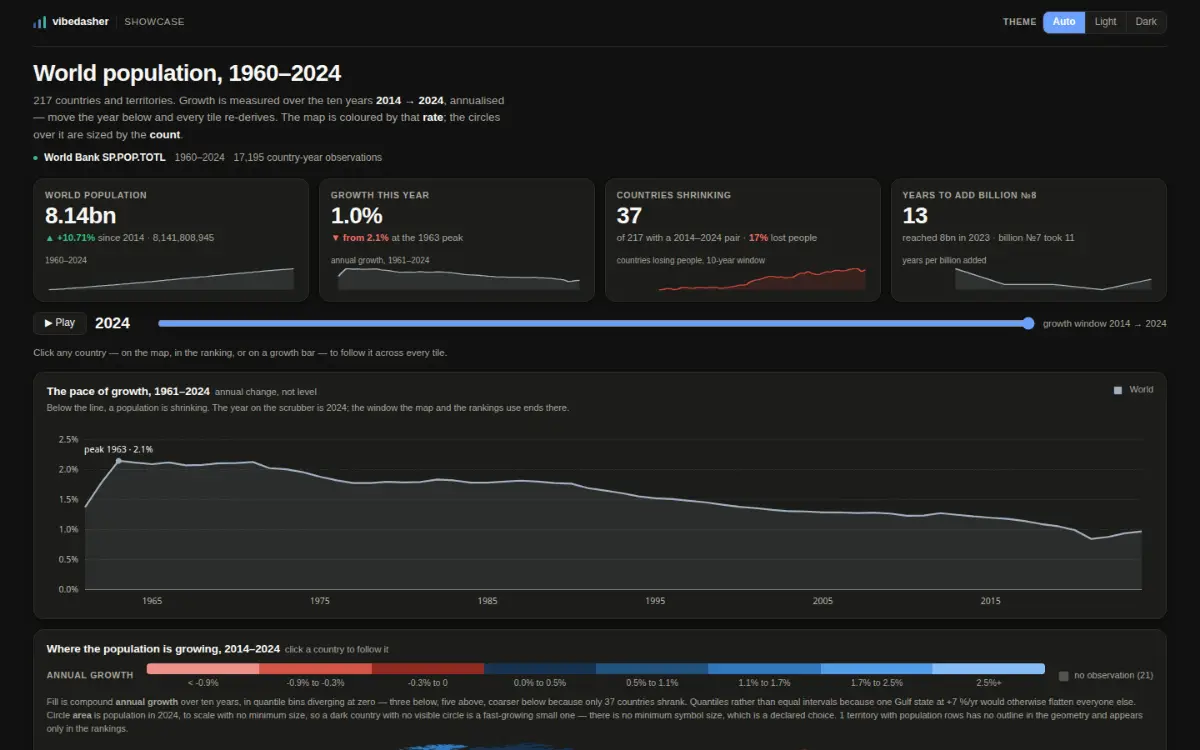Click the red countries-losing-people sparkline
This screenshot has width=1200, height=750.
[762, 279]
